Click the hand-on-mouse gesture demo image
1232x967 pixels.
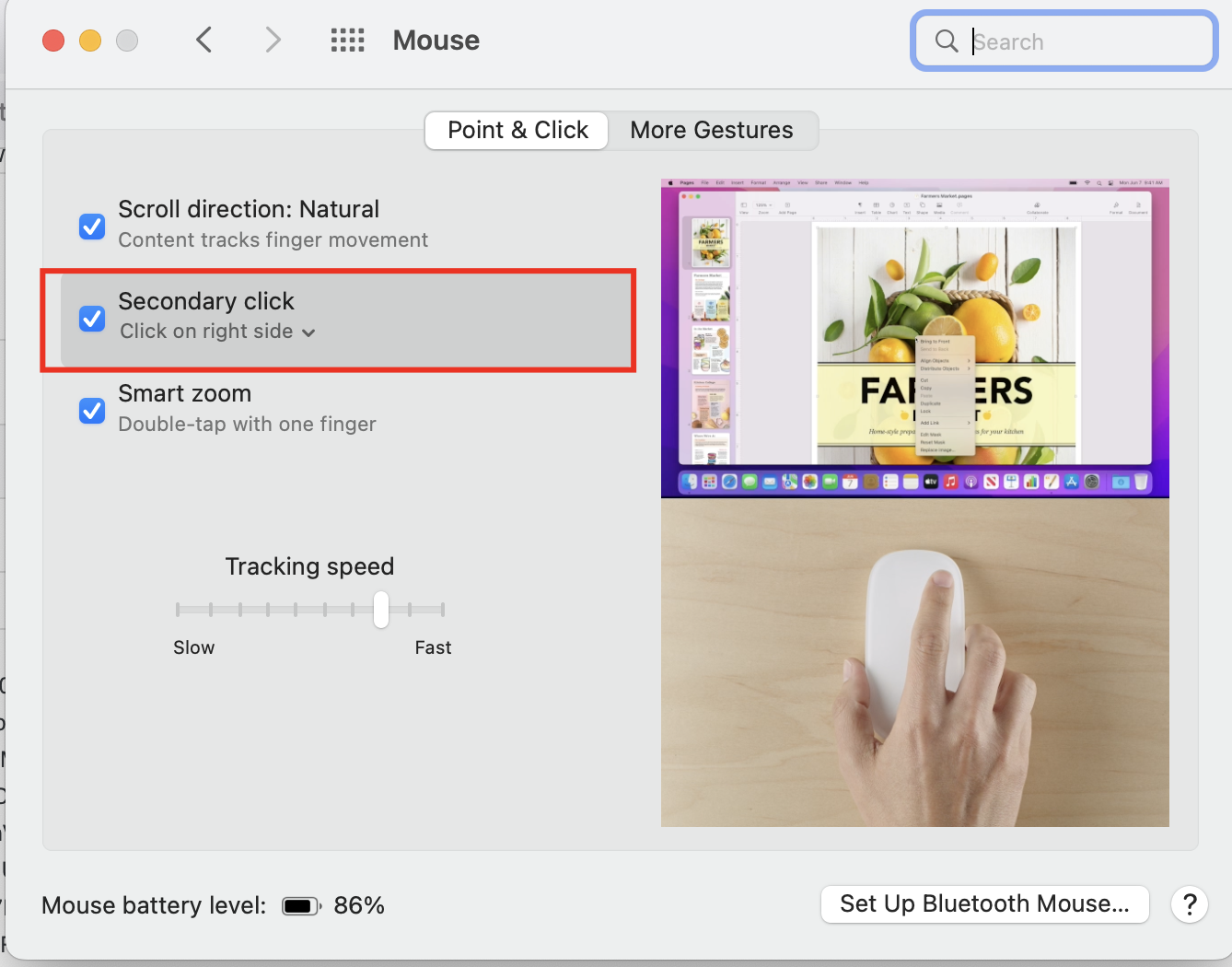pyautogui.click(x=914, y=662)
